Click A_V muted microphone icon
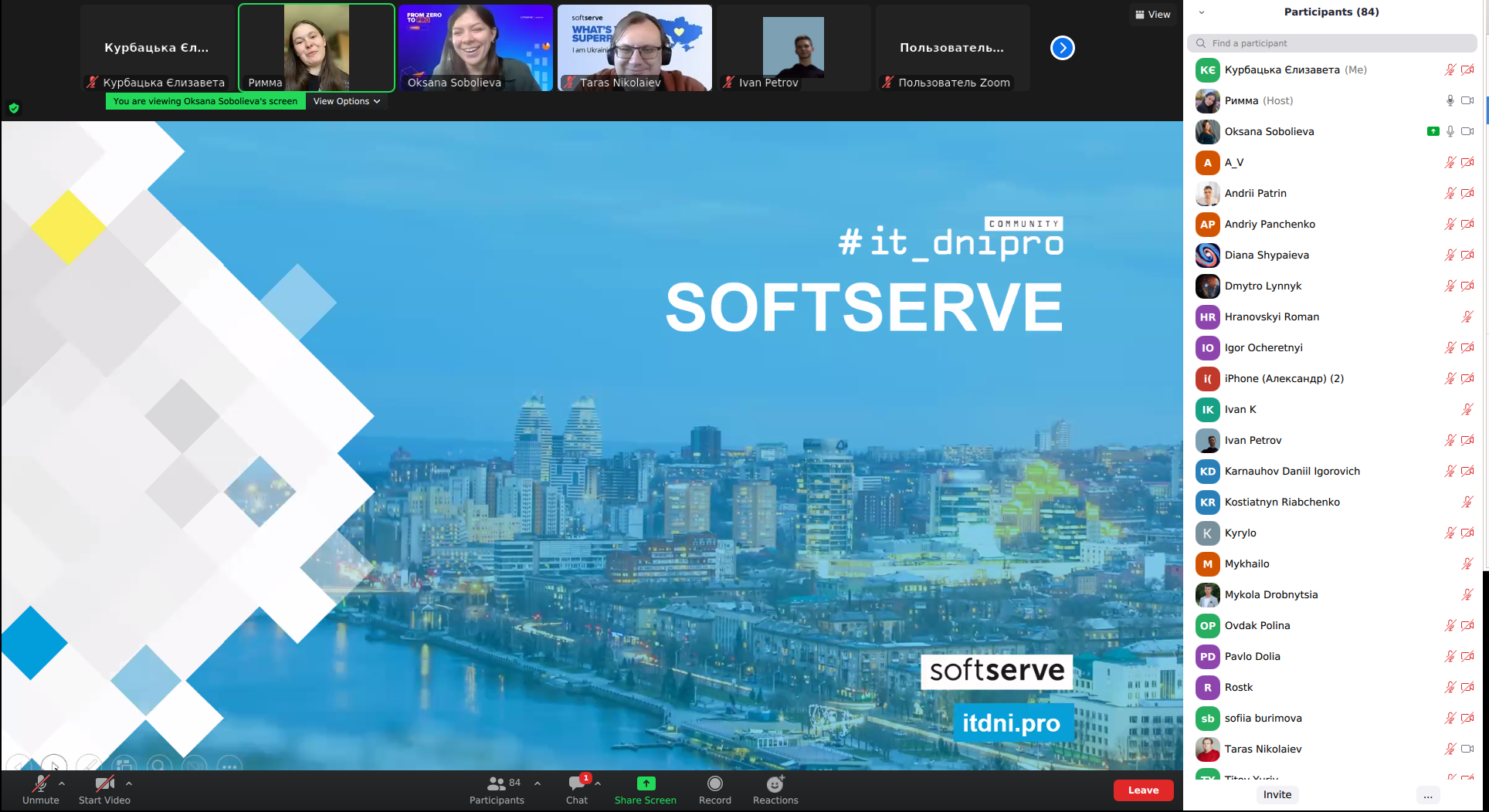 click(1450, 162)
